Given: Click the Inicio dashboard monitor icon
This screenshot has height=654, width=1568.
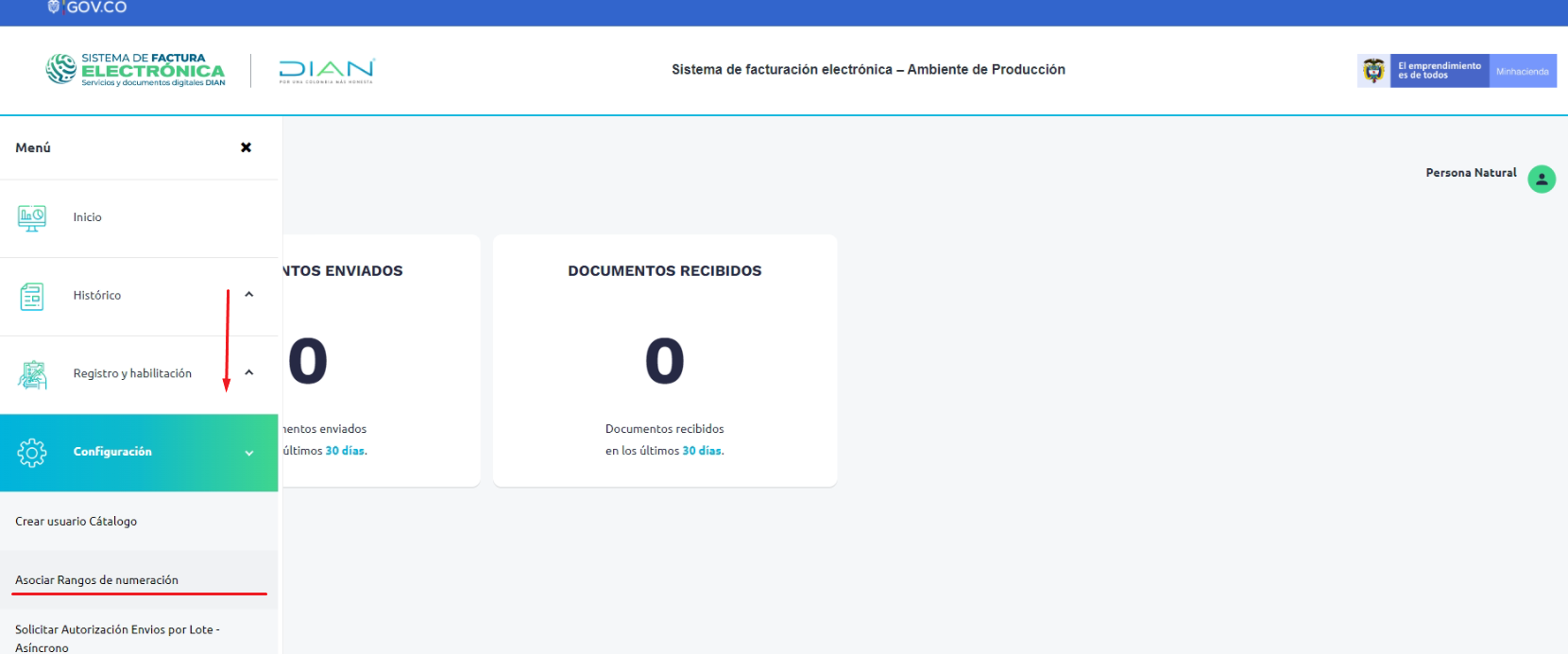Looking at the screenshot, I should coord(32,218).
